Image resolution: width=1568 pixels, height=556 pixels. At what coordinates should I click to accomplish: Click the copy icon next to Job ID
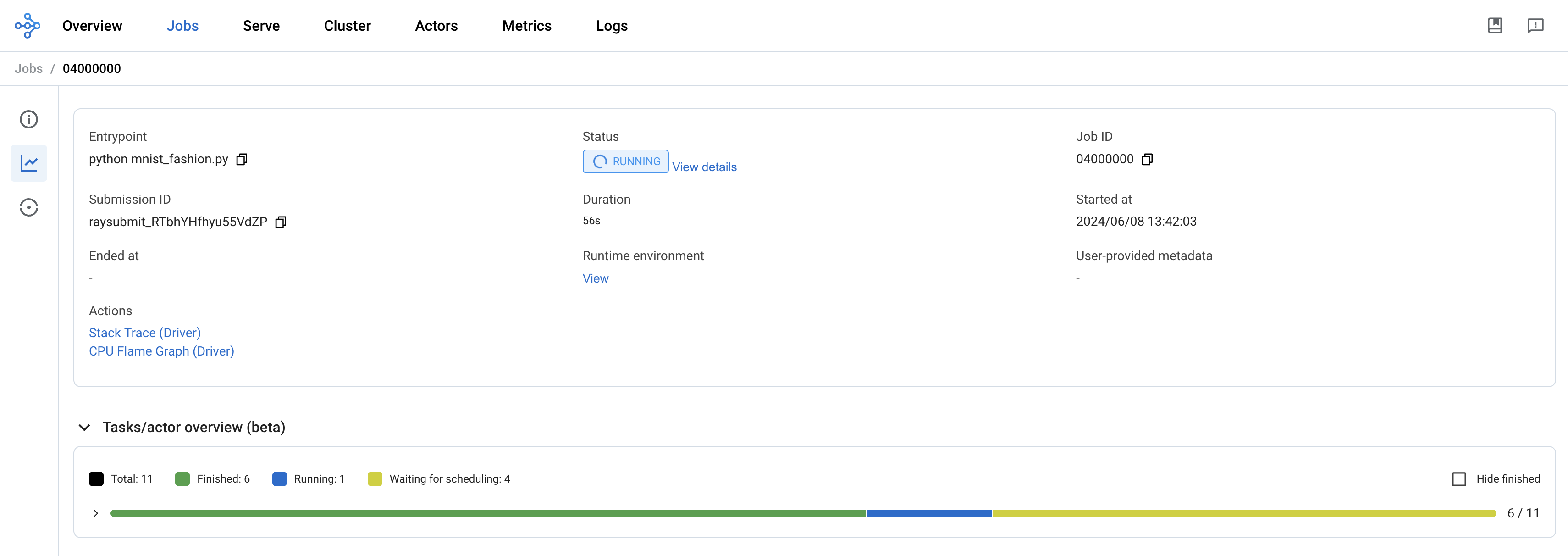tap(1150, 159)
